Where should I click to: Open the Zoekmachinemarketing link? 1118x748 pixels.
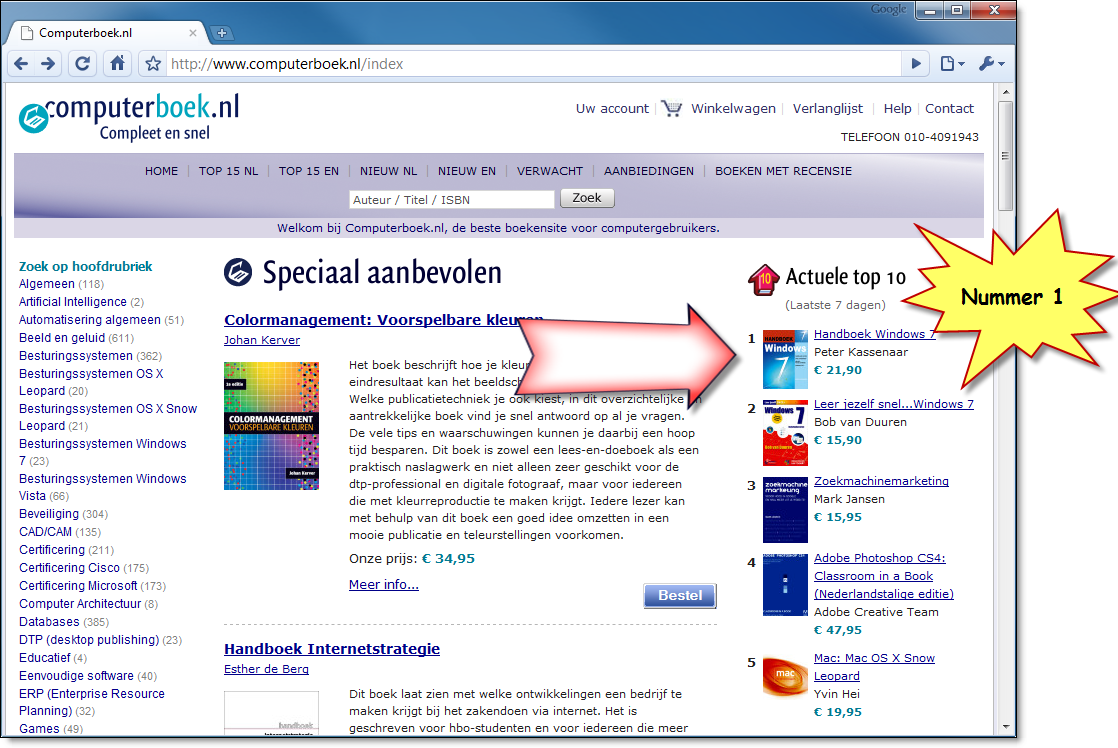tap(881, 481)
